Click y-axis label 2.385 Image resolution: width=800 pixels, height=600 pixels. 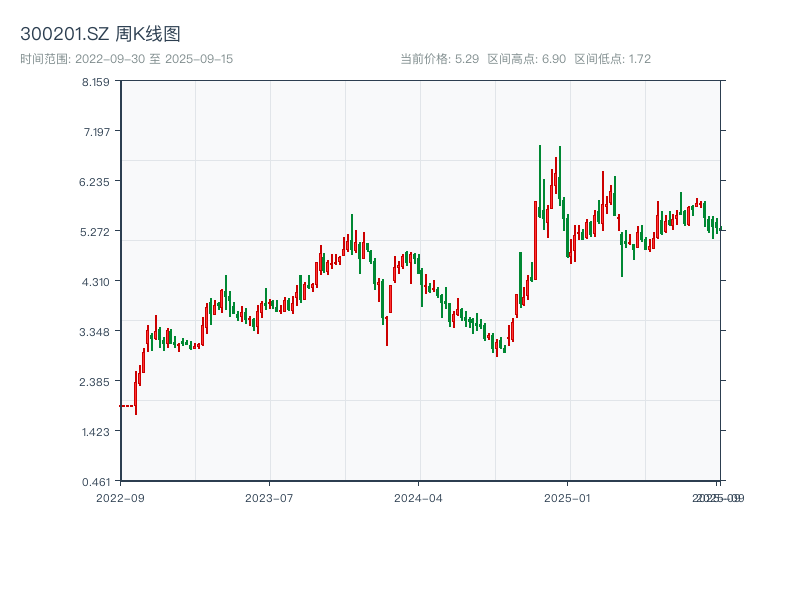[x=94, y=382]
